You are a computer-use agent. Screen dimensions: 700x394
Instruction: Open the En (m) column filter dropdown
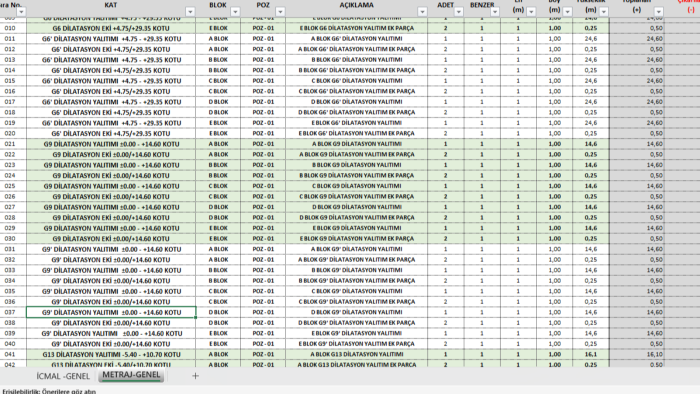531,12
